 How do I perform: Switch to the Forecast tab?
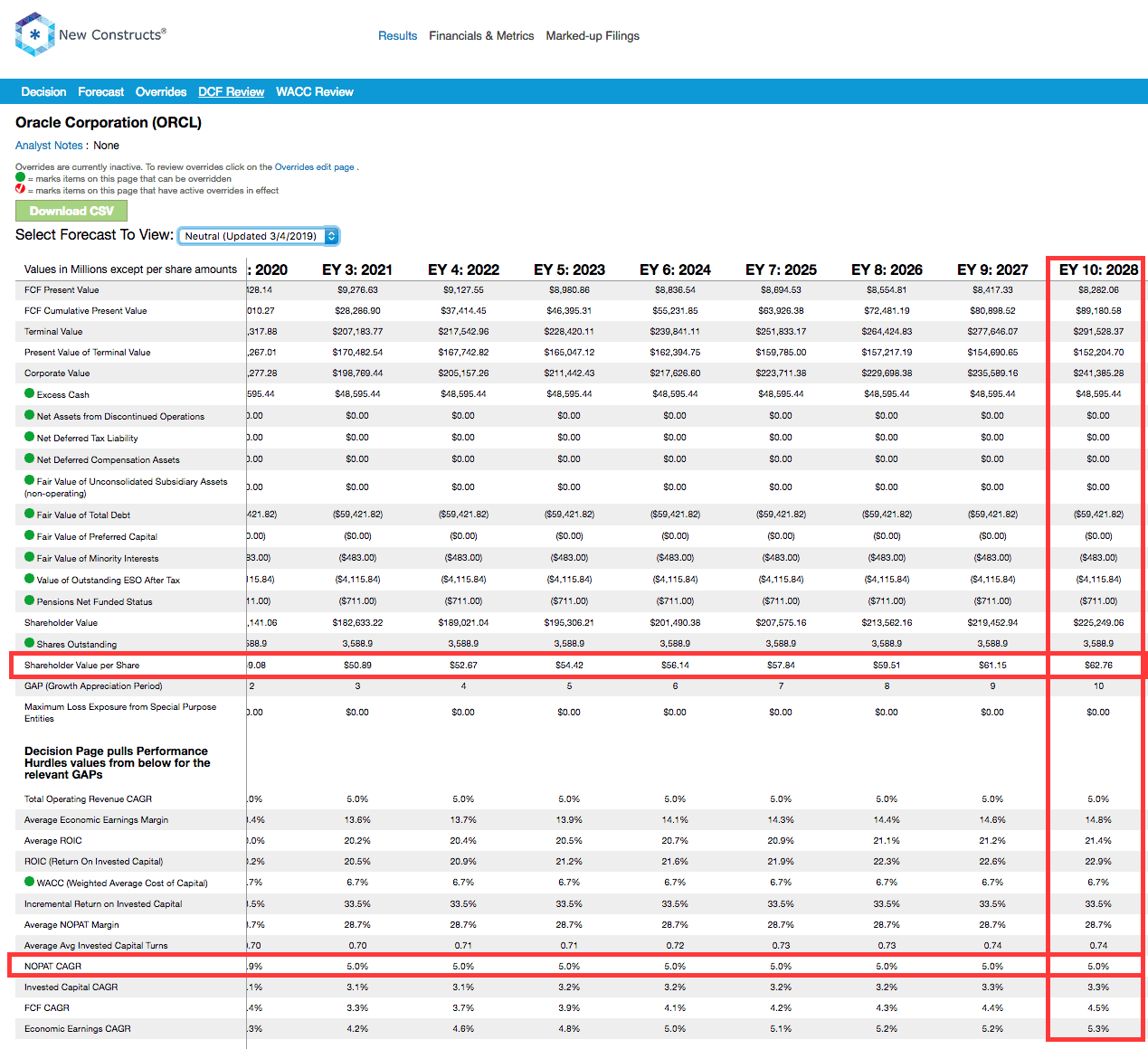[101, 92]
